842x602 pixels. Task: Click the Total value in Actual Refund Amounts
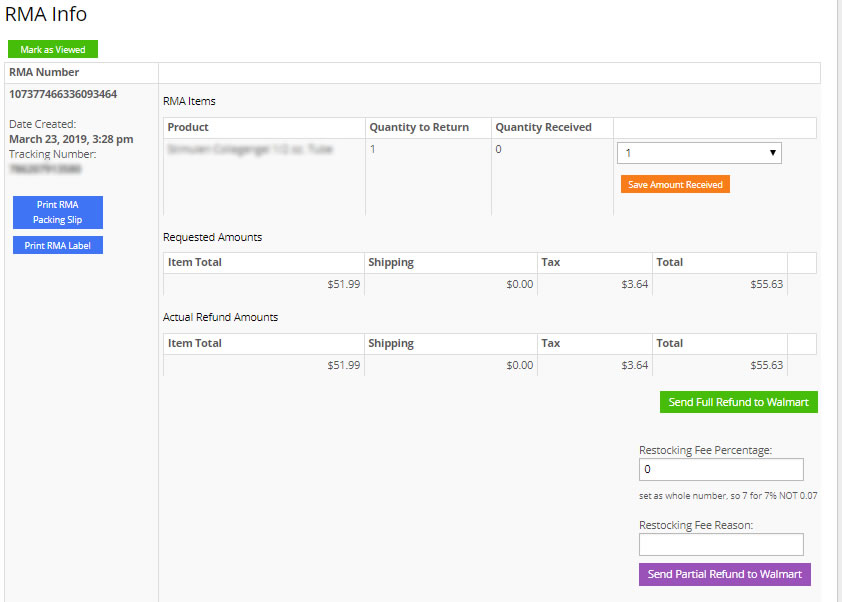pos(766,364)
